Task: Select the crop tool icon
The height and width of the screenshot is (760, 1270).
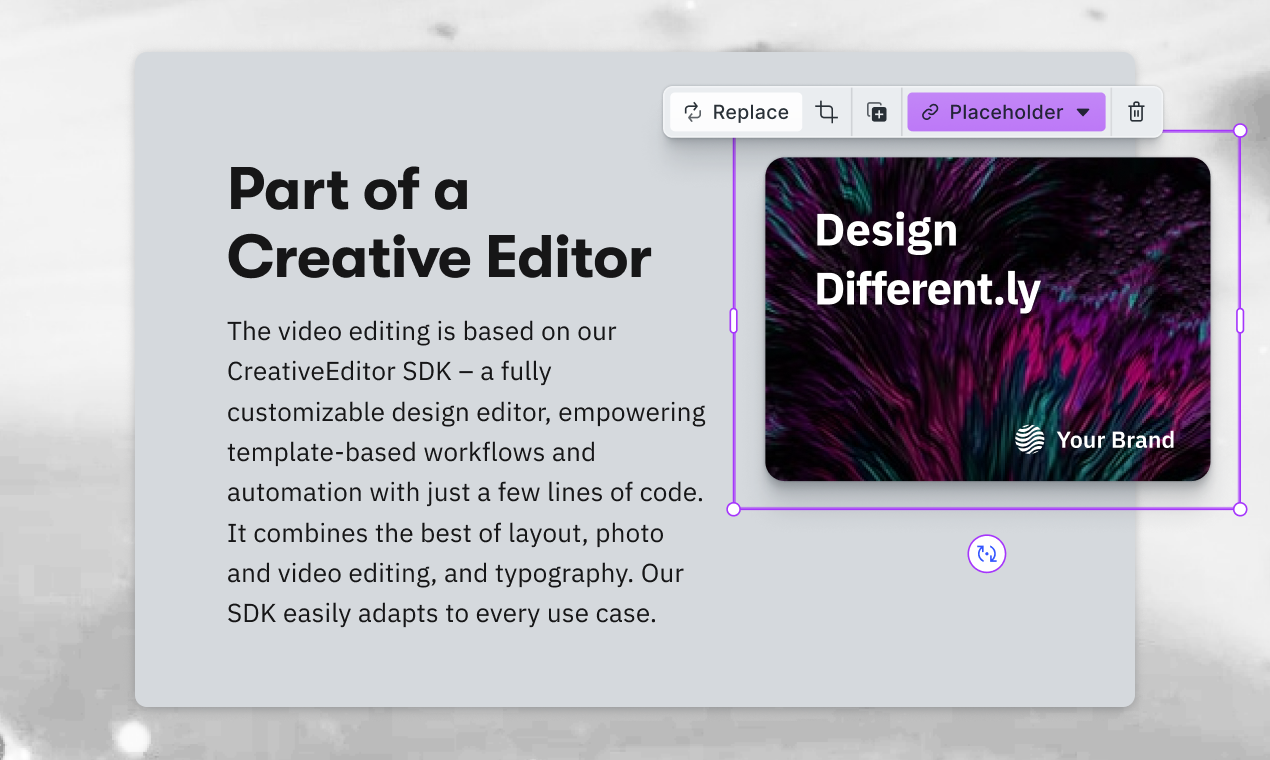Action: pos(826,112)
